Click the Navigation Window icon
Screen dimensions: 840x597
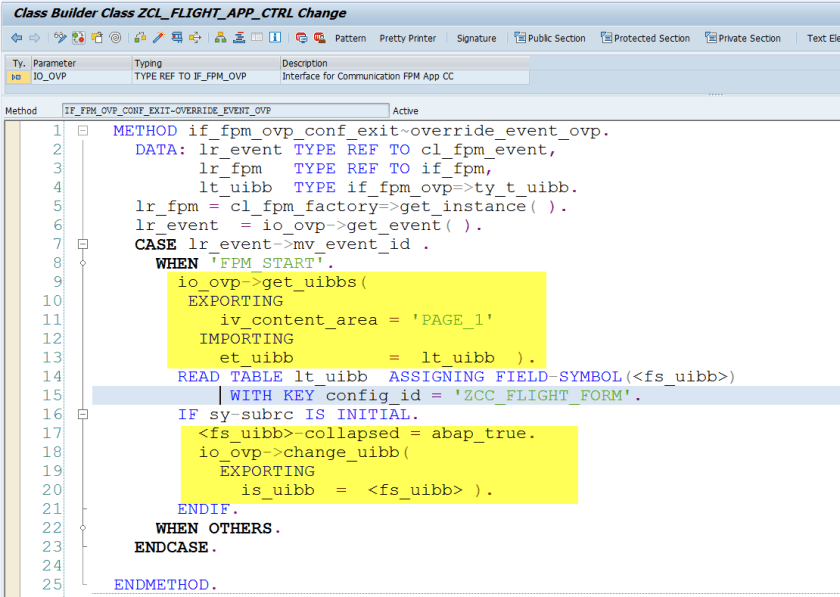pos(239,38)
